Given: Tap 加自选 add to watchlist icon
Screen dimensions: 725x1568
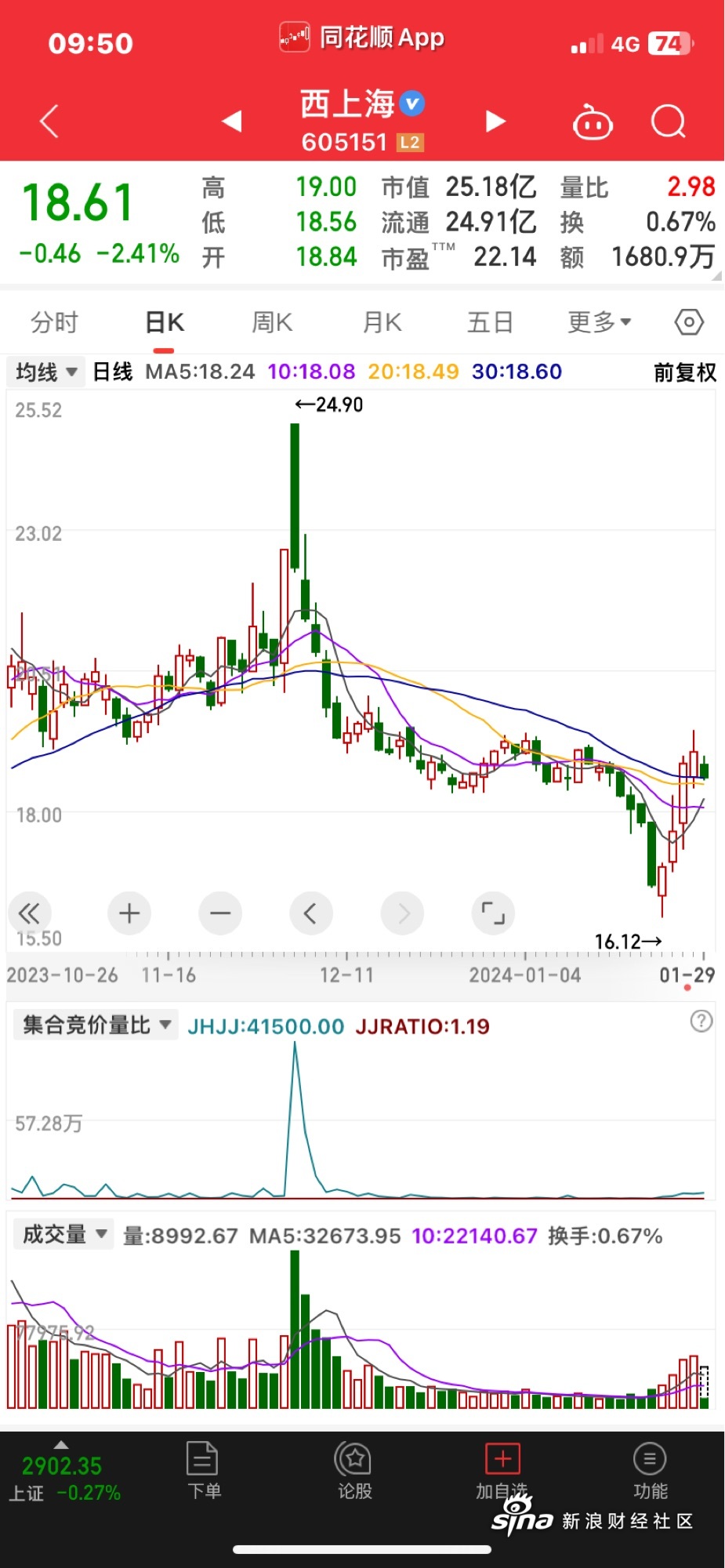Looking at the screenshot, I should (x=502, y=1470).
